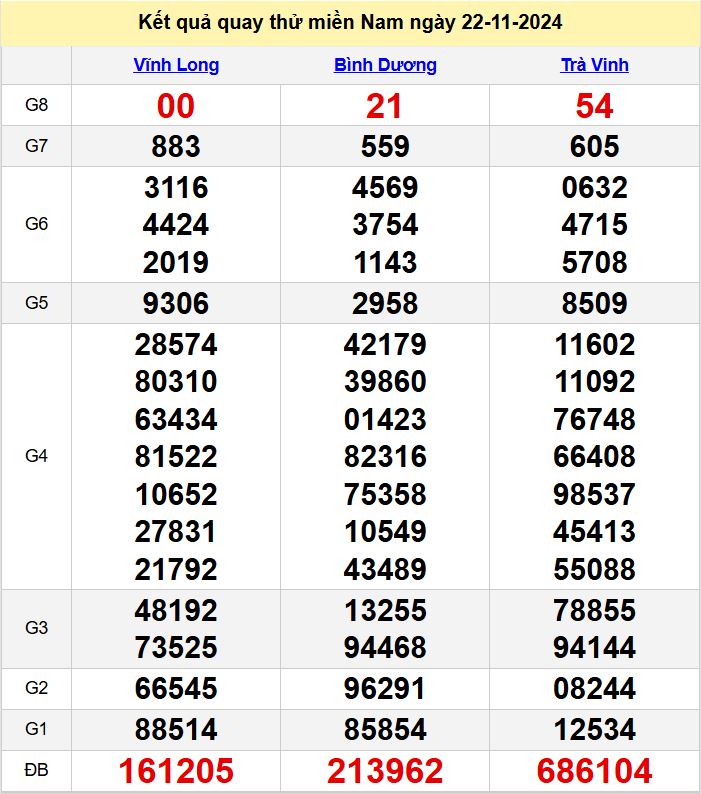
Task: Click G6 number 5708
Action: pos(594,262)
